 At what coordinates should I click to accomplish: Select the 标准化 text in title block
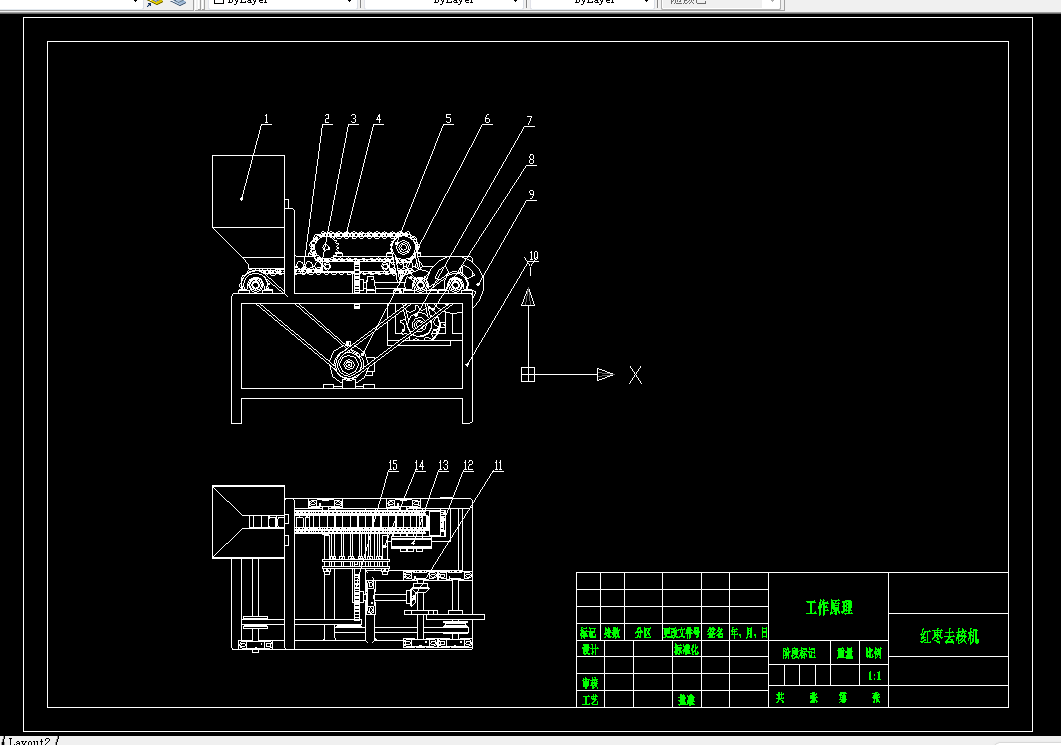click(686, 650)
